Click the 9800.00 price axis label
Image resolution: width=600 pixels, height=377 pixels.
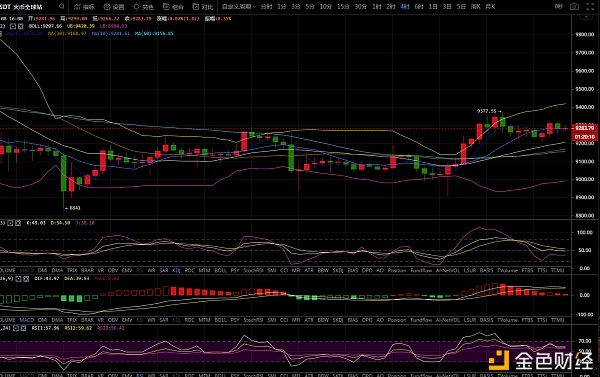585,34
